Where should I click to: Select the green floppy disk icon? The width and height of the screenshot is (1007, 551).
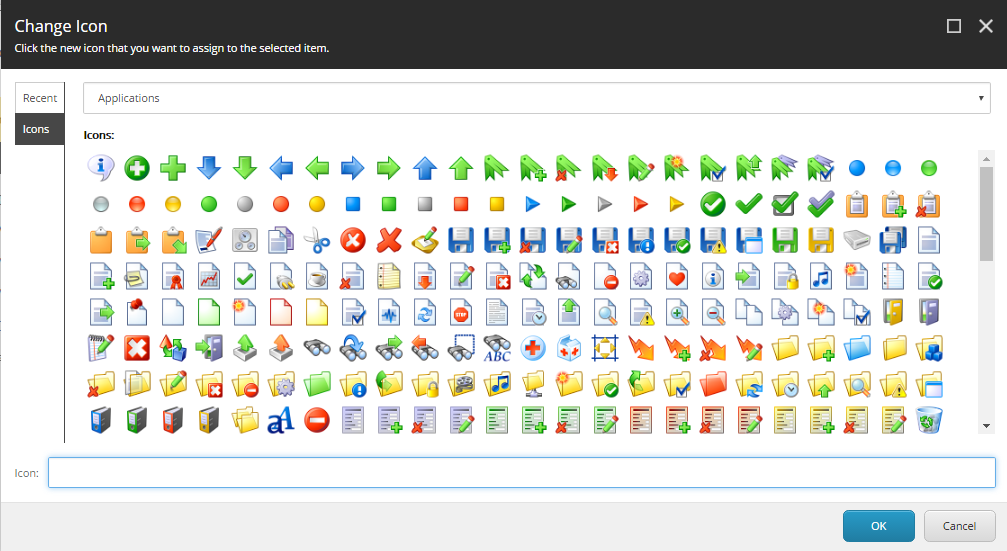pyautogui.click(x=785, y=241)
